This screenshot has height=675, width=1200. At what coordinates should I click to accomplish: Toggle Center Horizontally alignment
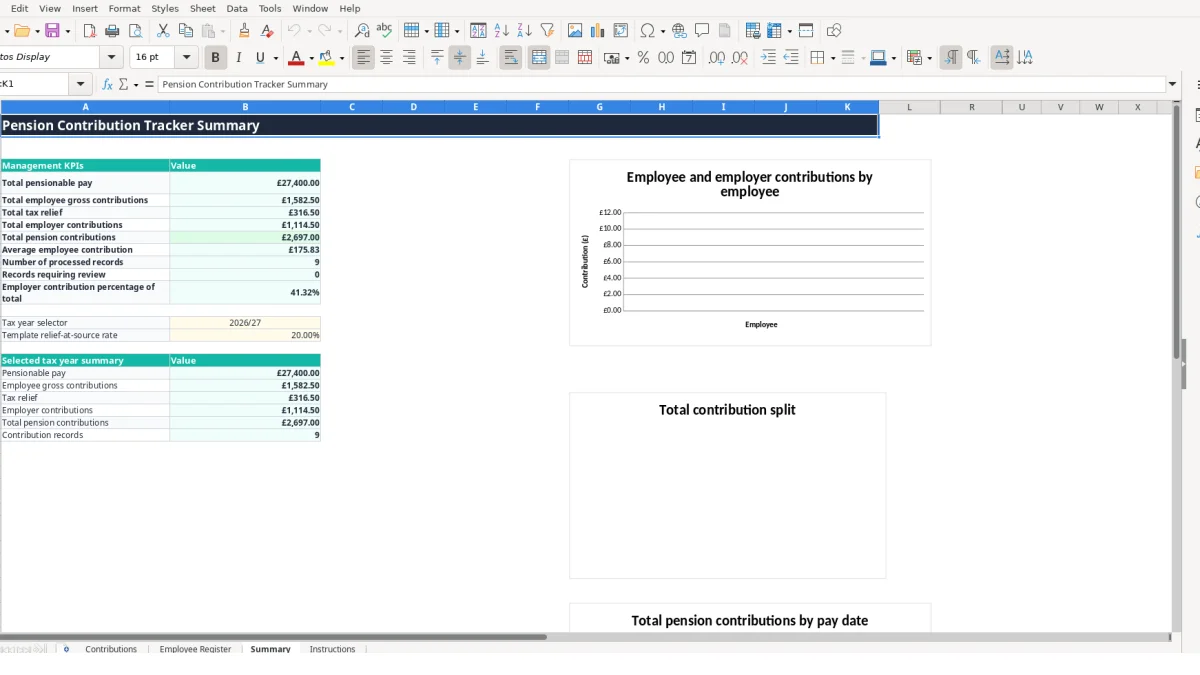tap(386, 58)
